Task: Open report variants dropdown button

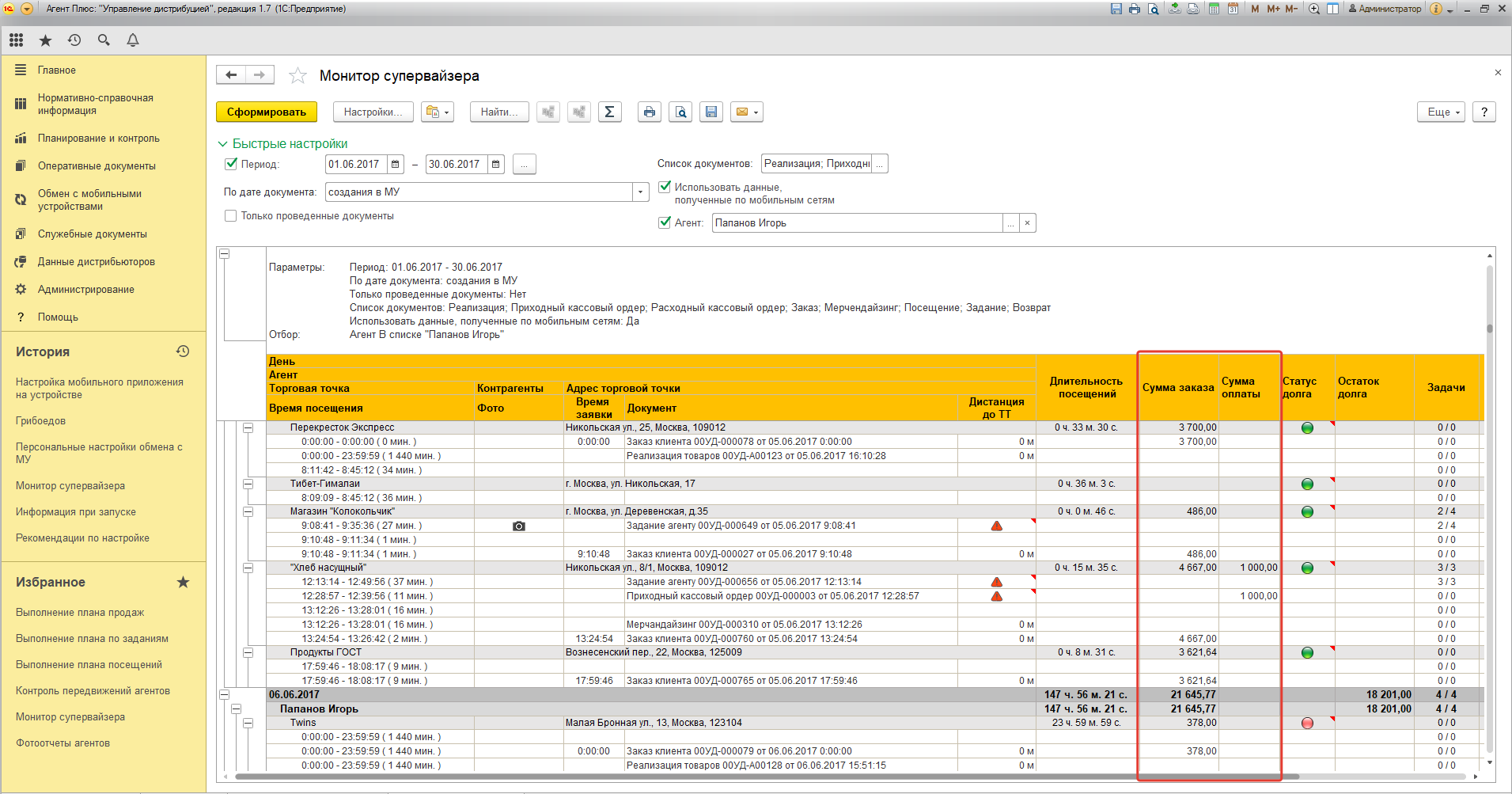Action: point(438,112)
